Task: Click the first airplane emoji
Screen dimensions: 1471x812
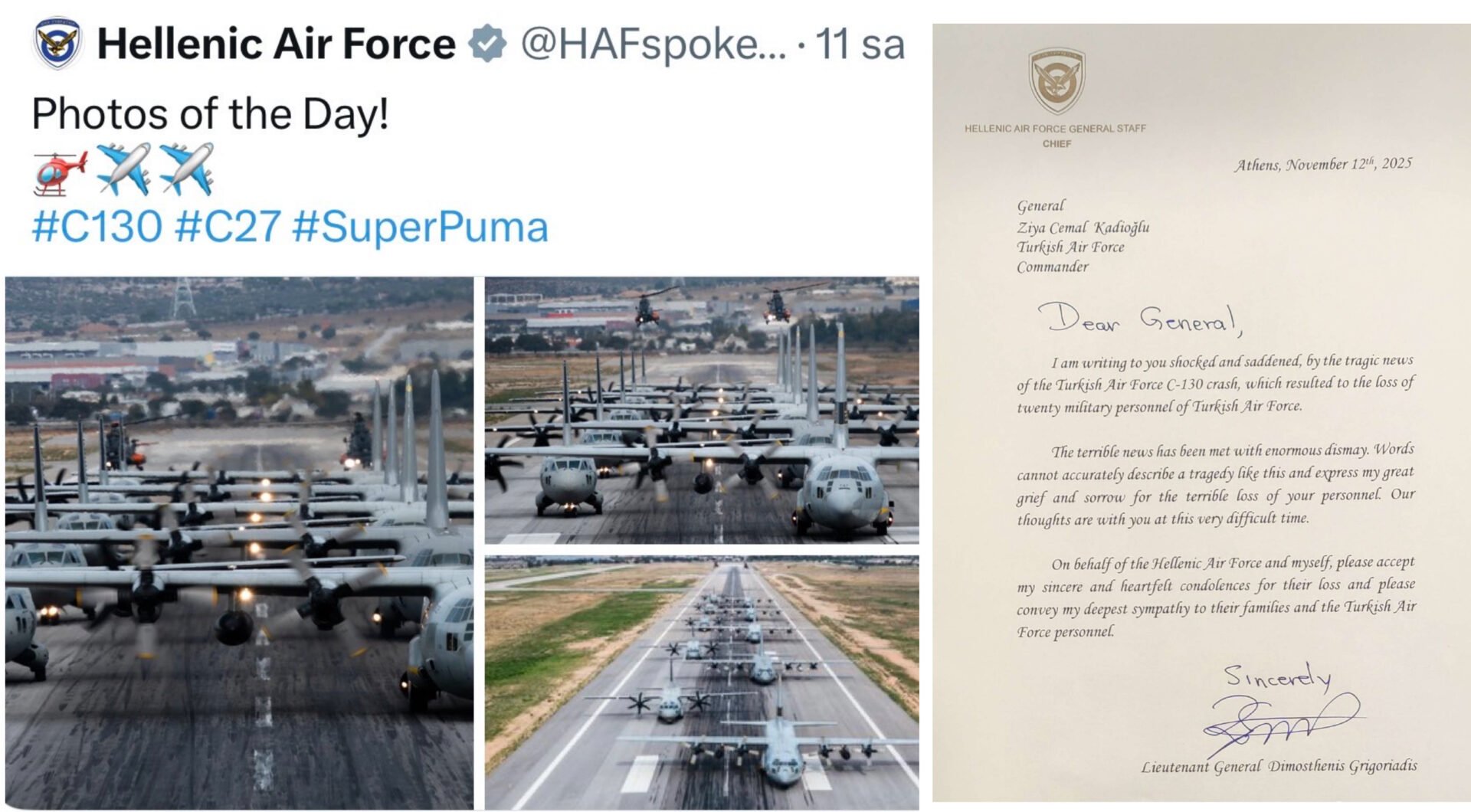Action: tap(124, 170)
